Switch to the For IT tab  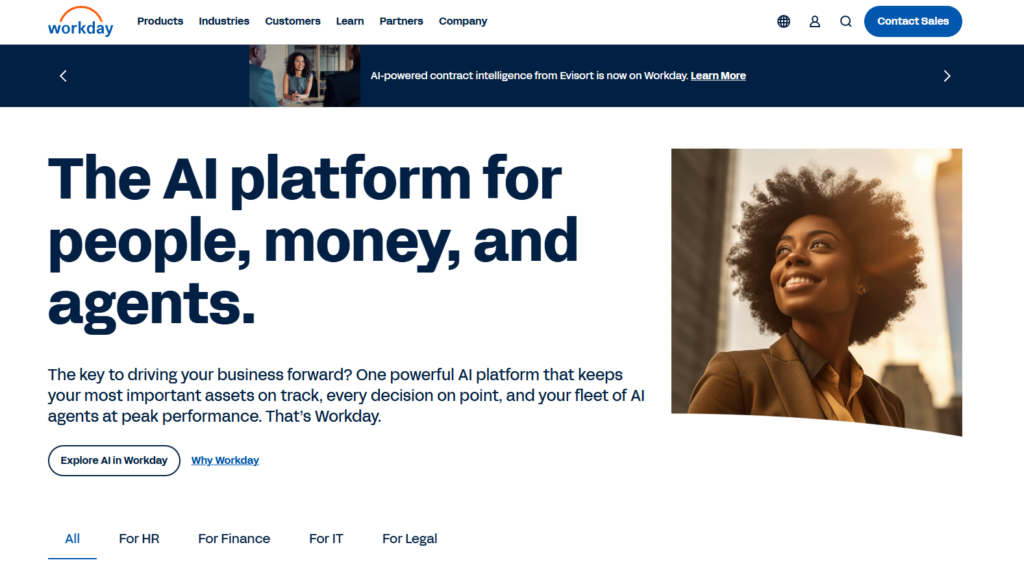click(326, 539)
